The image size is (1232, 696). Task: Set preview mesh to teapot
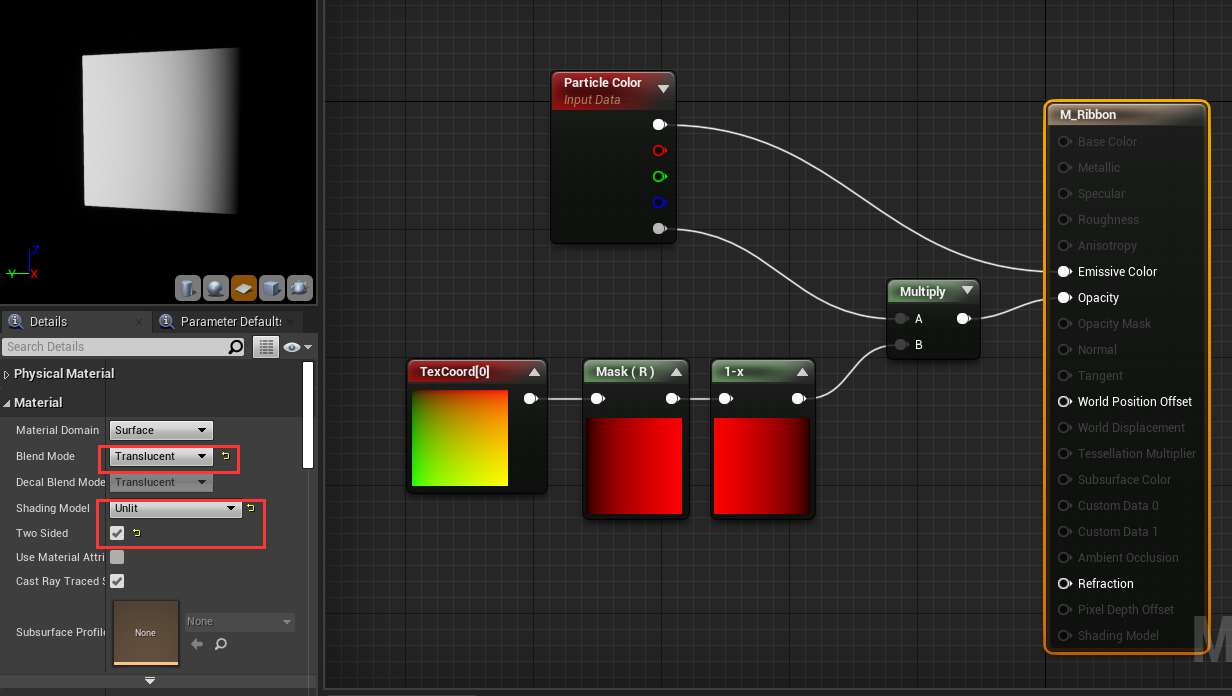[299, 289]
